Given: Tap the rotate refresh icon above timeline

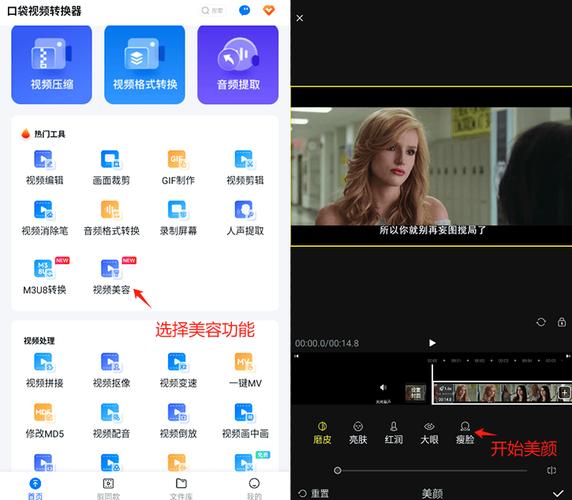Looking at the screenshot, I should pyautogui.click(x=541, y=322).
